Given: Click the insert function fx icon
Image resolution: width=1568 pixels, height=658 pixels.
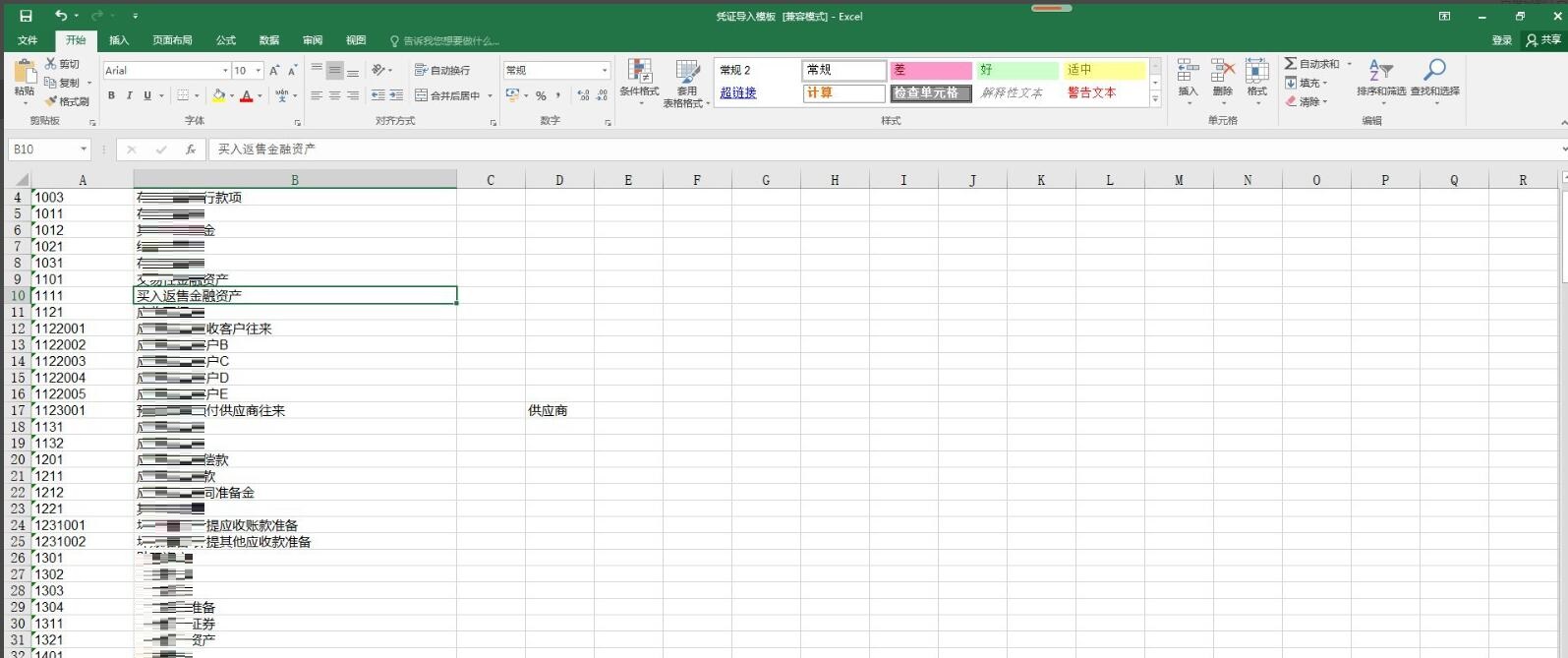Looking at the screenshot, I should 191,150.
